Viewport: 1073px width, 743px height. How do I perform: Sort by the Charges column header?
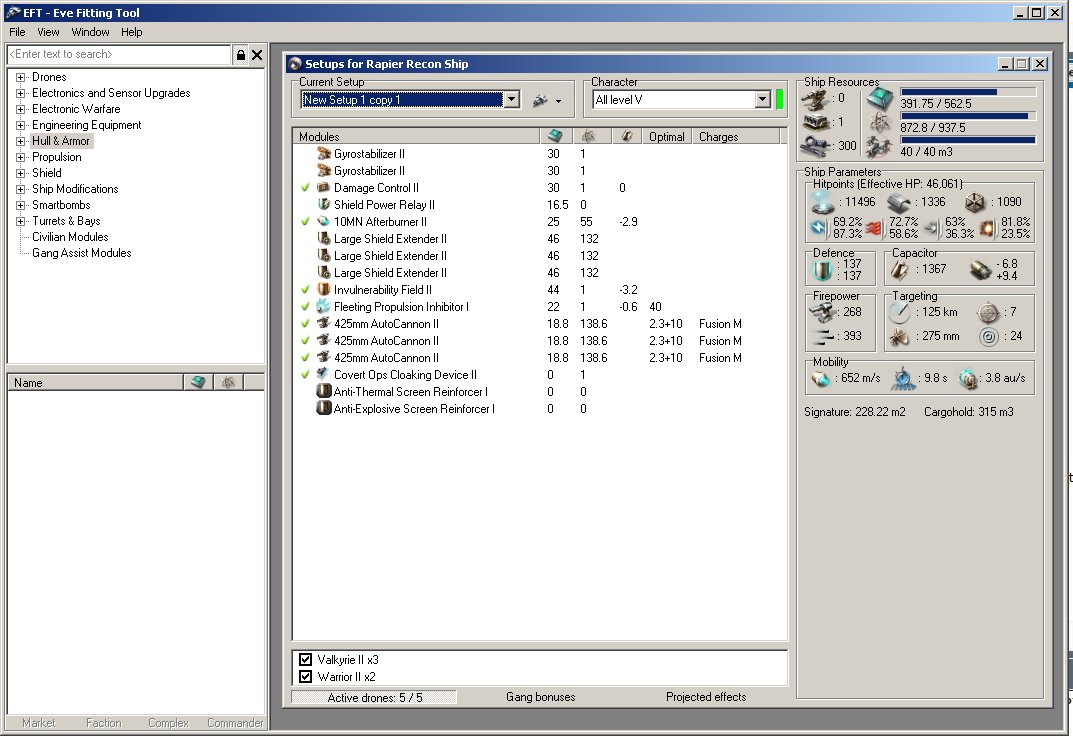pyautogui.click(x=736, y=136)
